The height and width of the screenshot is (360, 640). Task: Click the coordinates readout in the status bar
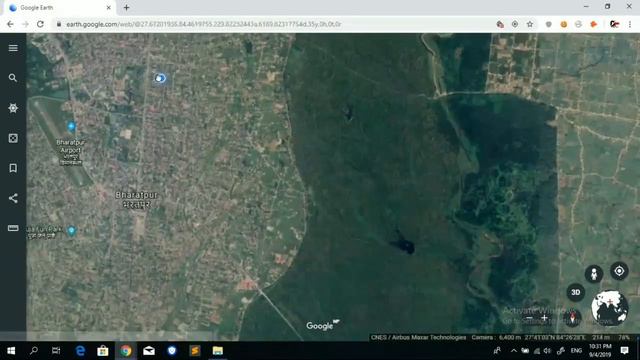(555, 338)
